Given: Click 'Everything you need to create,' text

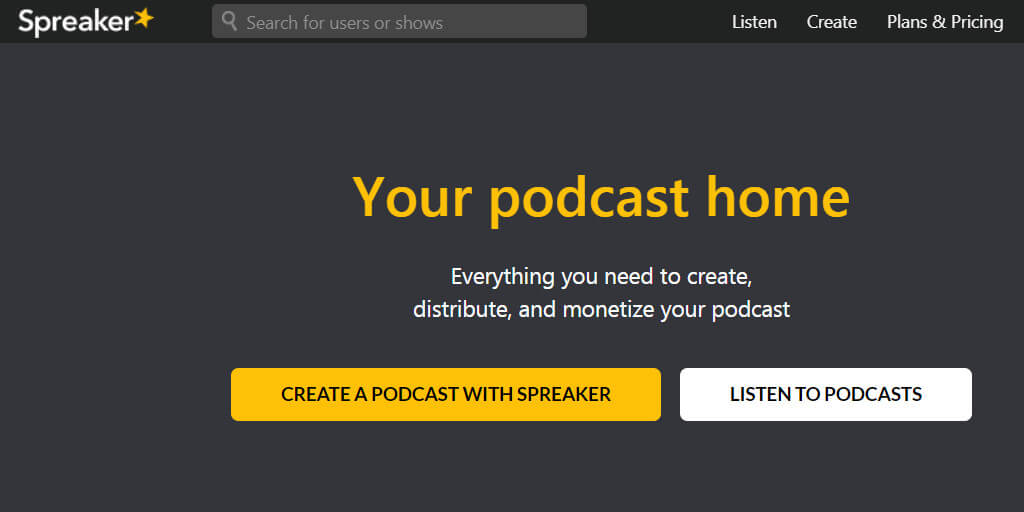Looking at the screenshot, I should (601, 277).
